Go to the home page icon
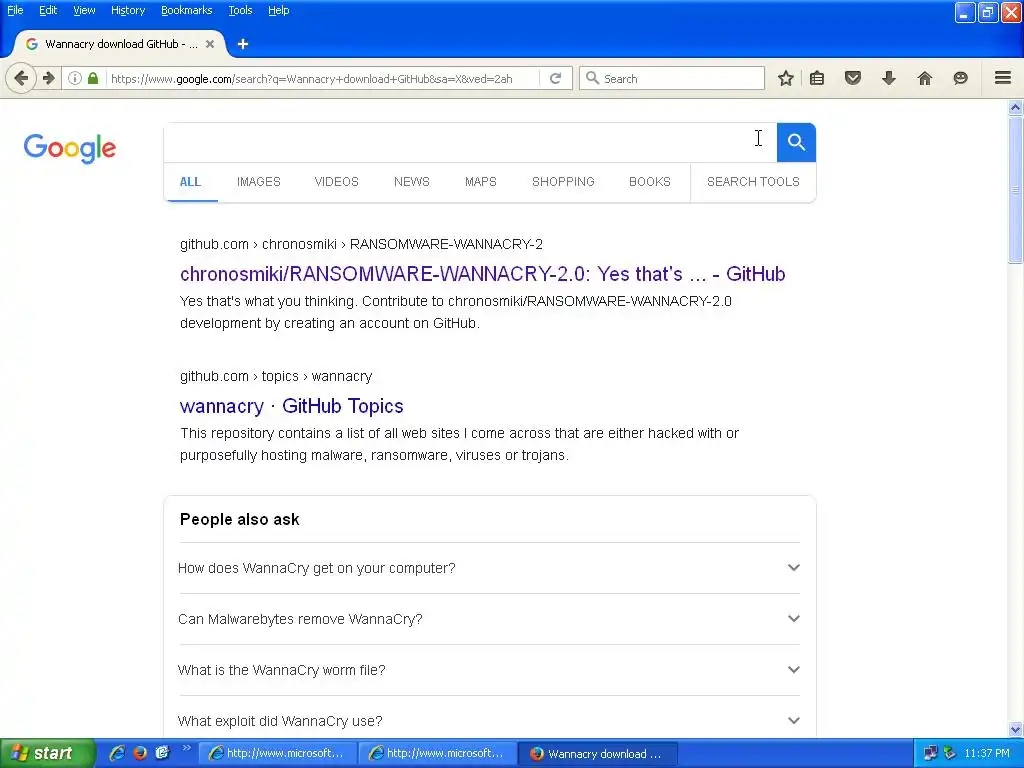The height and width of the screenshot is (768, 1024). pyautogui.click(x=925, y=78)
